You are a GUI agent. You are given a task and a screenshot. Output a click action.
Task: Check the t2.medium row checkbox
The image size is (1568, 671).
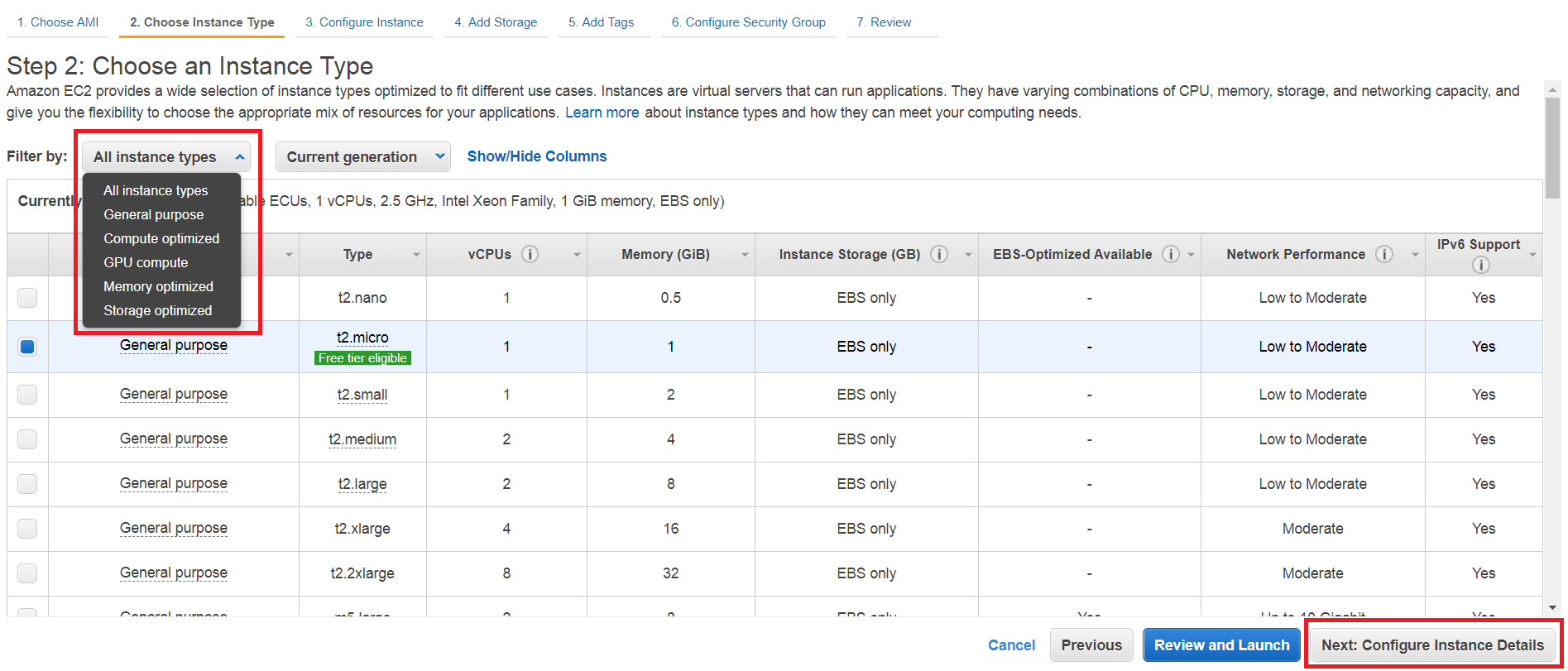pyautogui.click(x=27, y=439)
